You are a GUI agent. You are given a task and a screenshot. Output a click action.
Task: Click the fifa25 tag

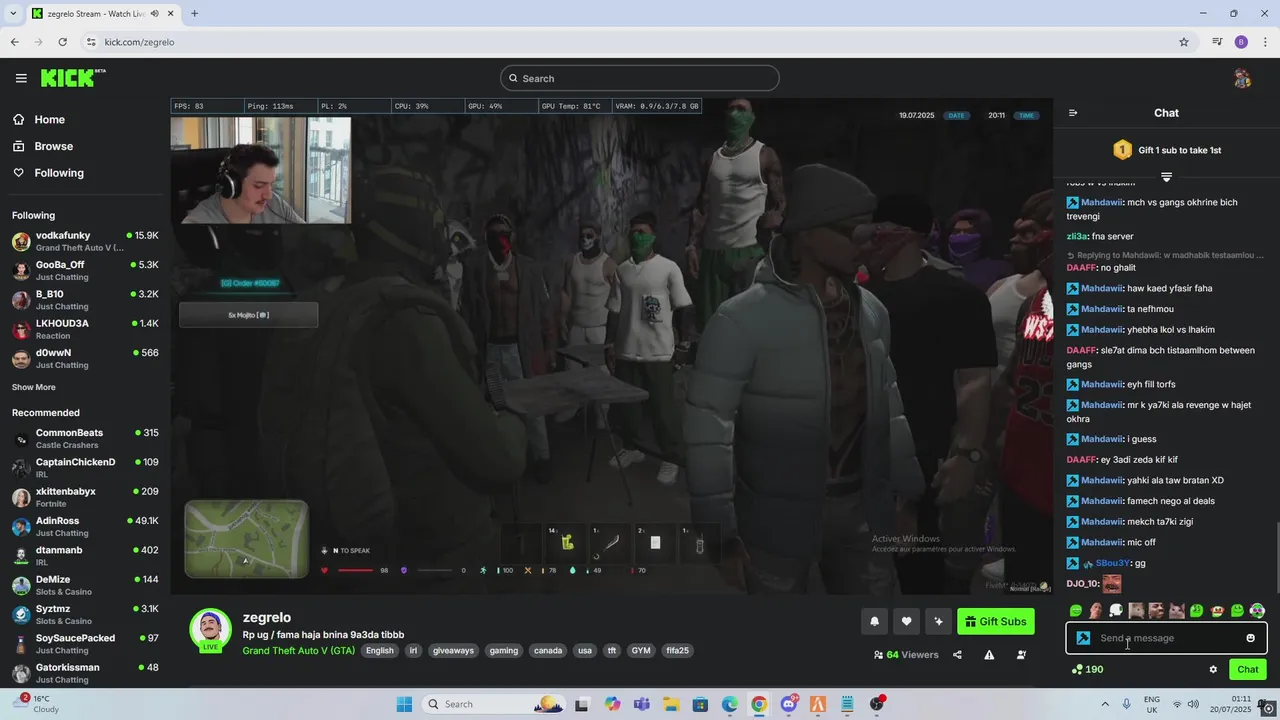[x=677, y=650]
